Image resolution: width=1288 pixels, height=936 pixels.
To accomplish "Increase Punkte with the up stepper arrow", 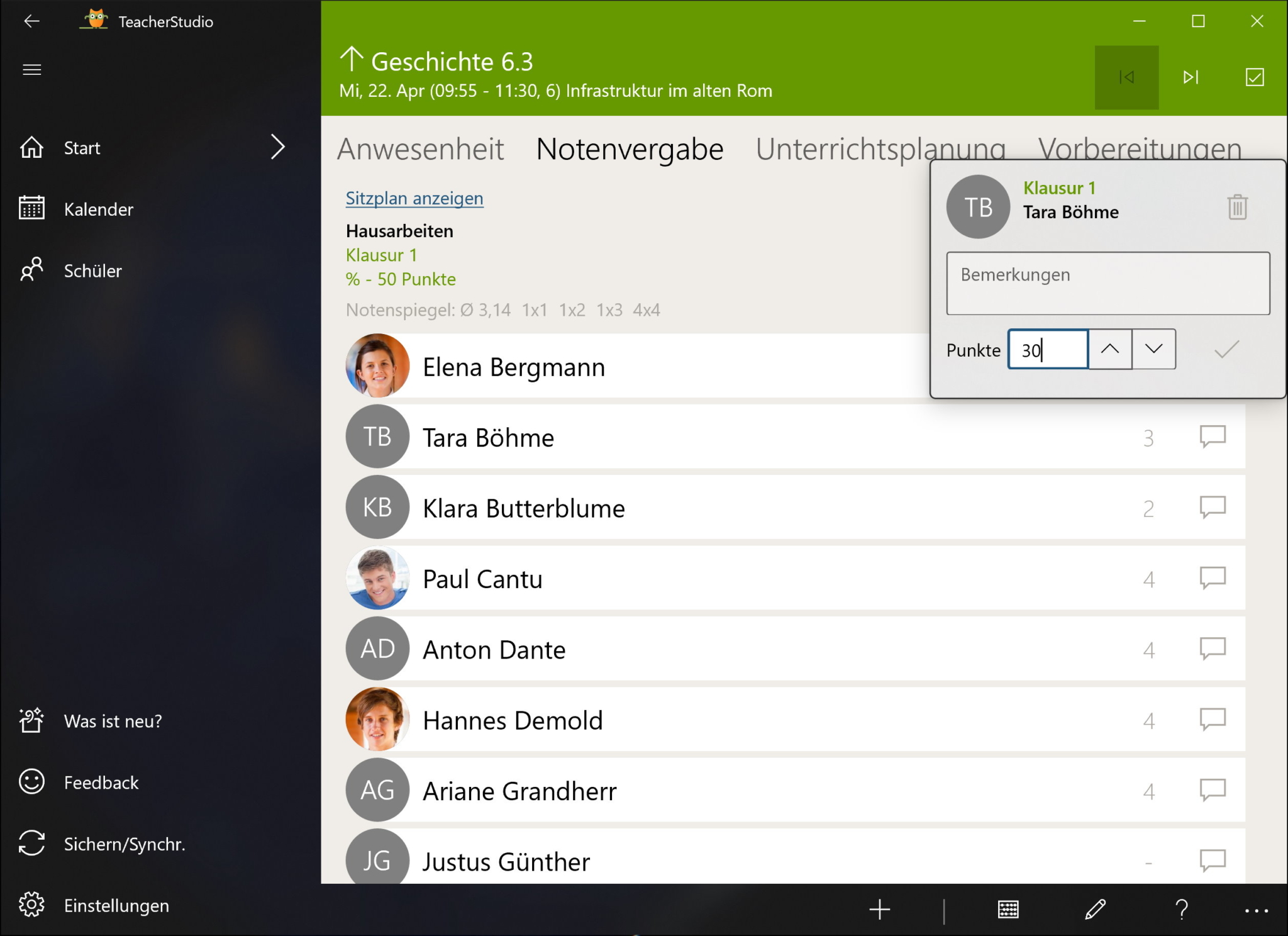I will click(1110, 349).
